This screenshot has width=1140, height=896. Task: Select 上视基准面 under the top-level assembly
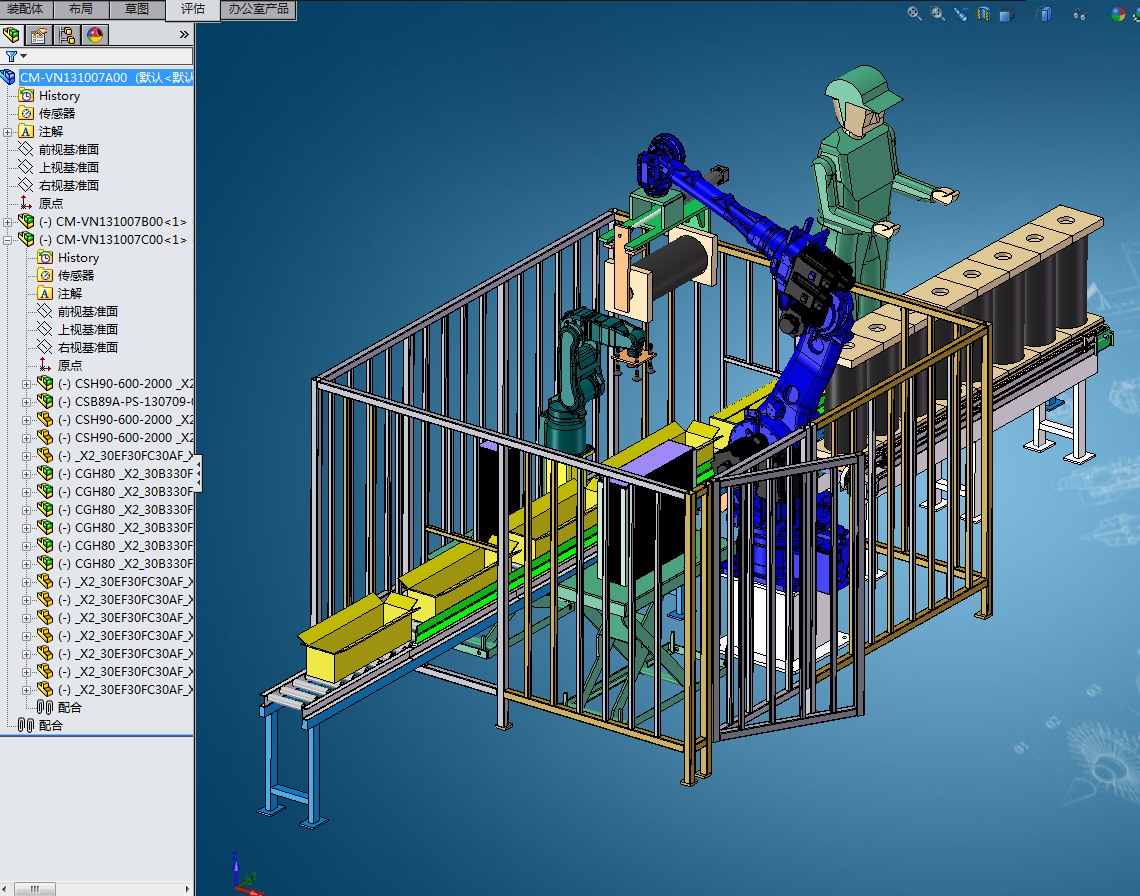point(69,168)
